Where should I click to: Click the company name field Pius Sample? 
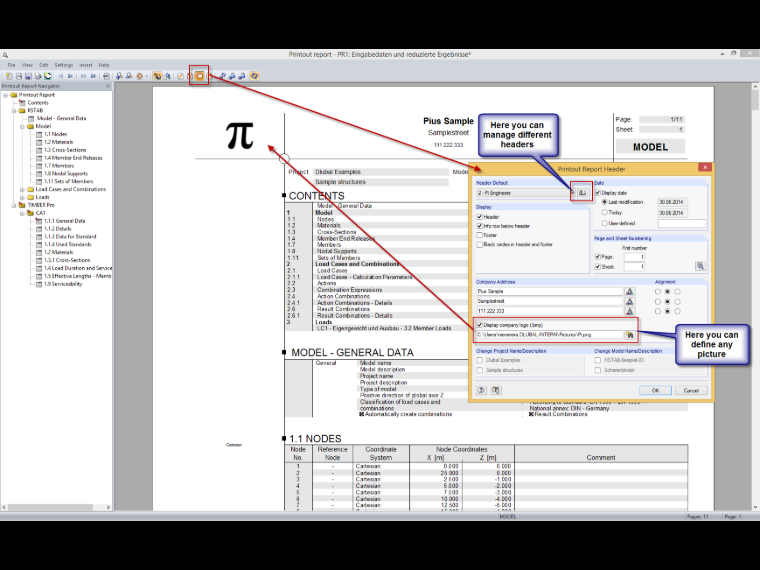pyautogui.click(x=550, y=291)
